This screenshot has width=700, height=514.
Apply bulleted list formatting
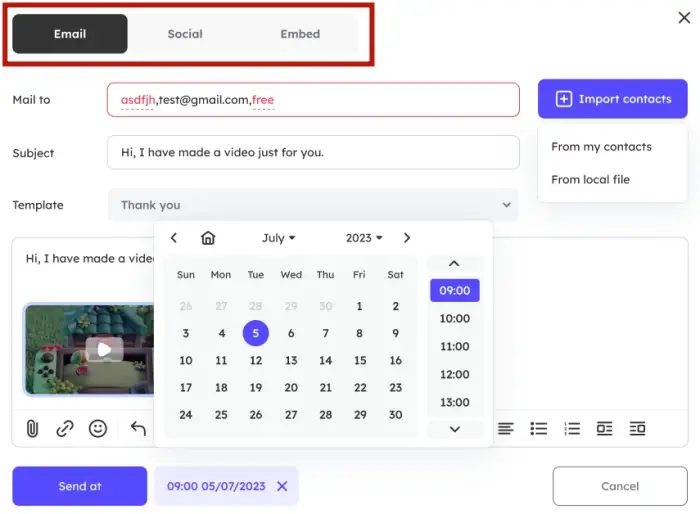(x=539, y=428)
